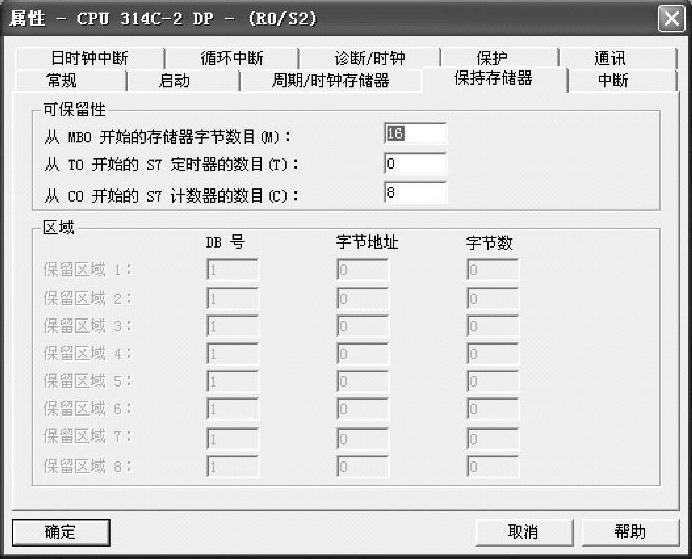Open the 循环中断 tab
This screenshot has height=559, width=692.
pyautogui.click(x=232, y=58)
